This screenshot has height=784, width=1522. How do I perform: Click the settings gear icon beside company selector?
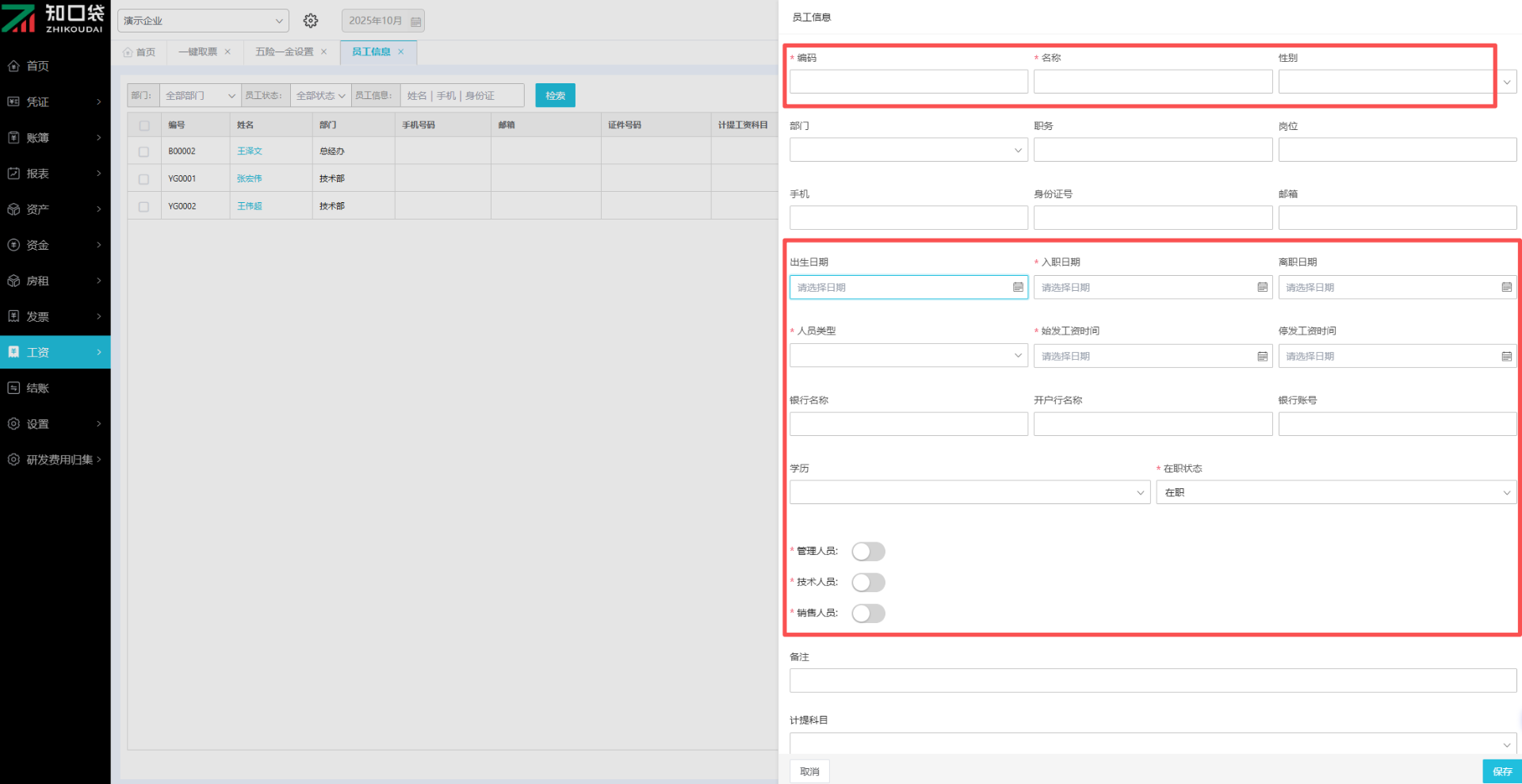click(x=311, y=21)
